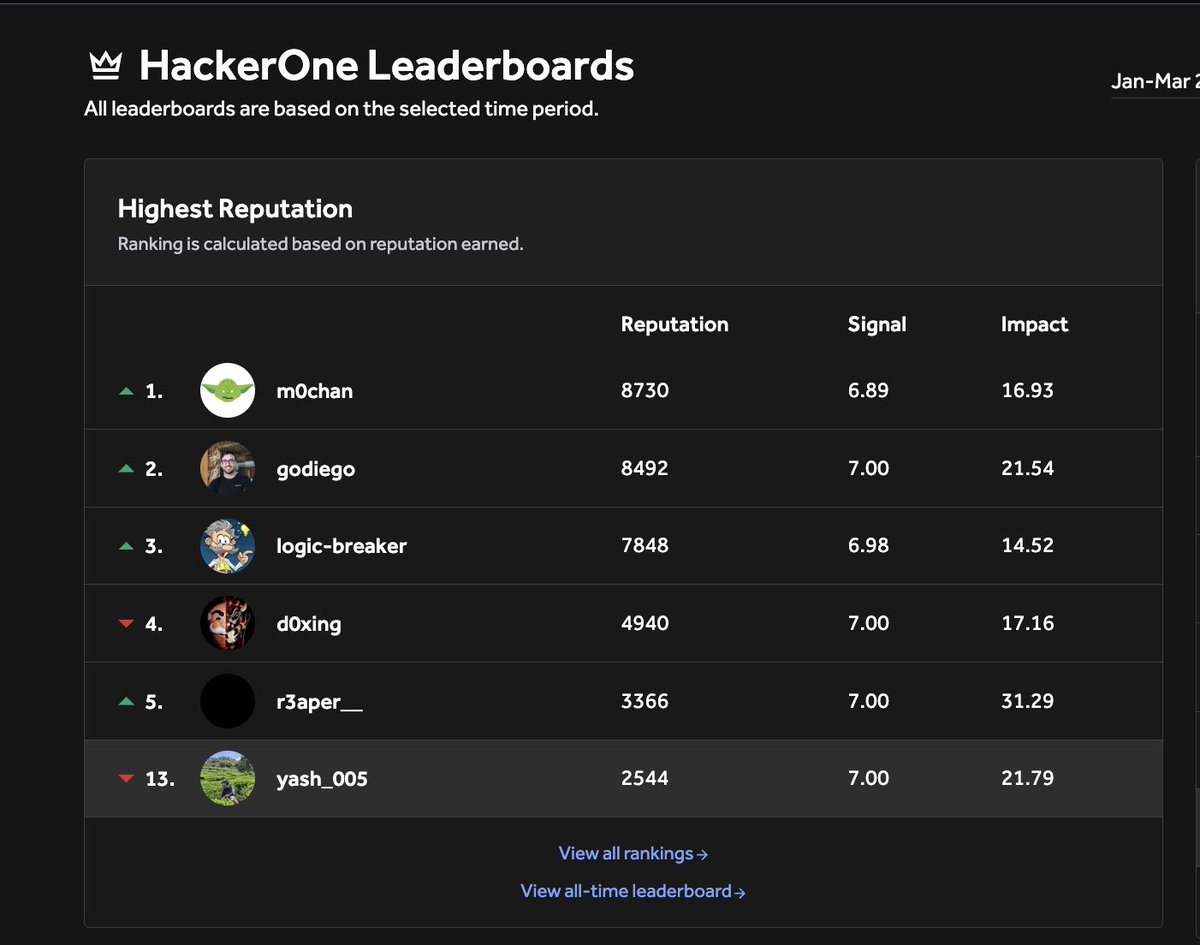The image size is (1200, 945).
Task: Click rank number 13.
Action: [x=160, y=778]
